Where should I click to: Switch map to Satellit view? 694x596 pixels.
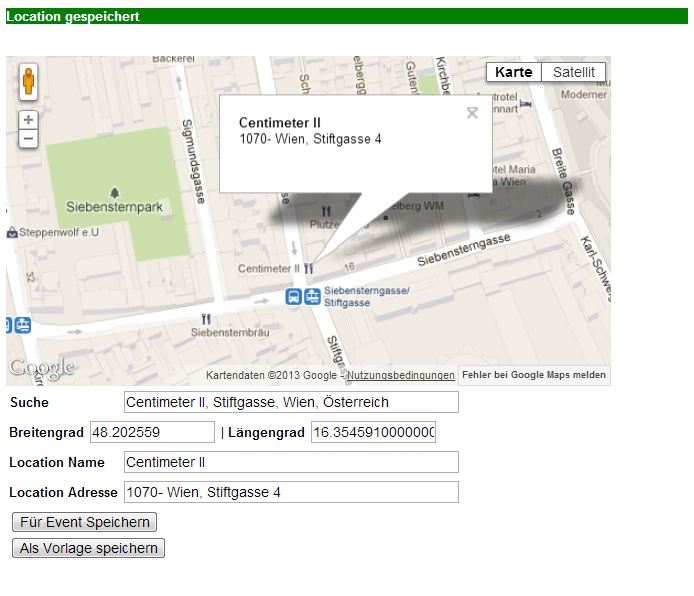[574, 72]
